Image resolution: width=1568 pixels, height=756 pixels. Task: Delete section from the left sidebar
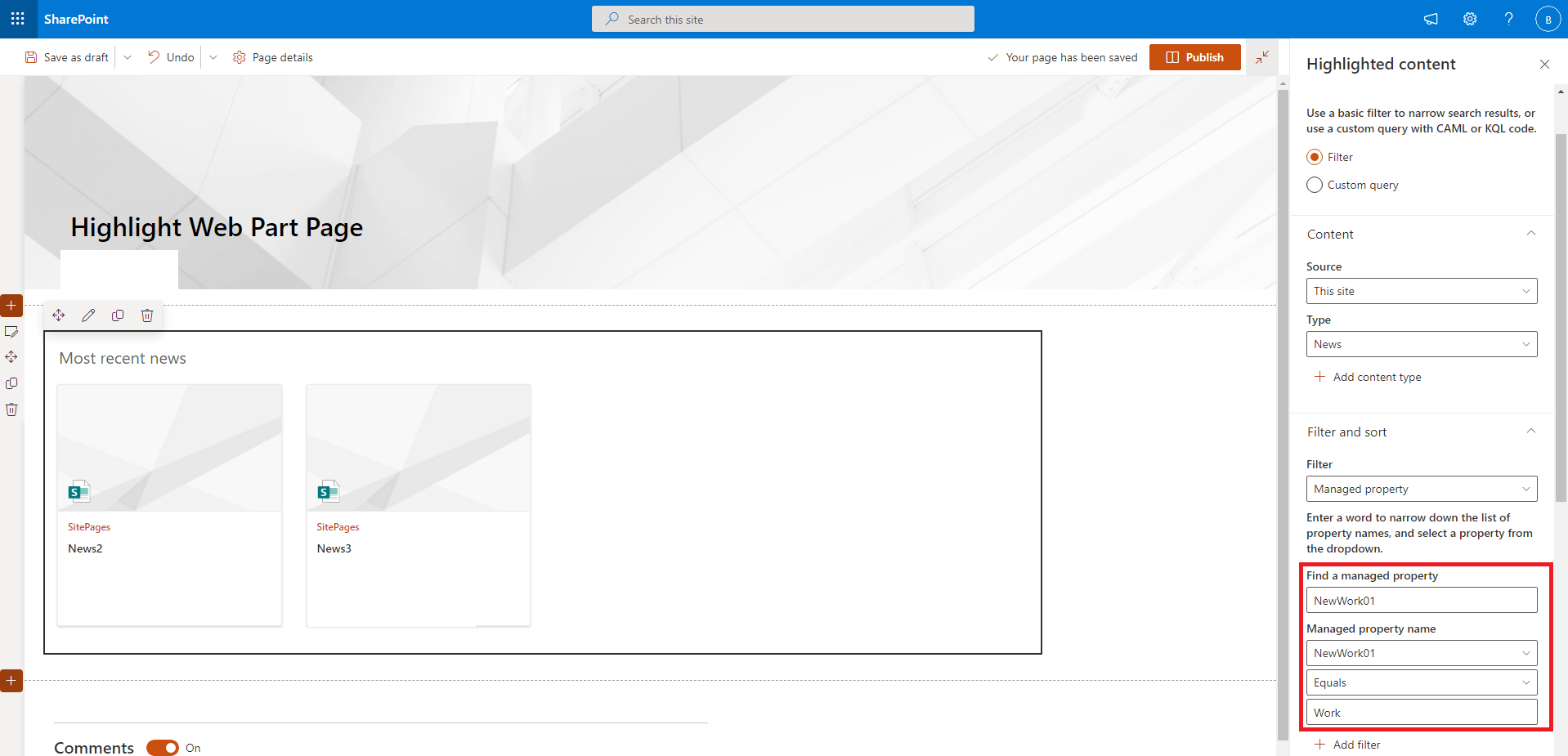[x=11, y=409]
